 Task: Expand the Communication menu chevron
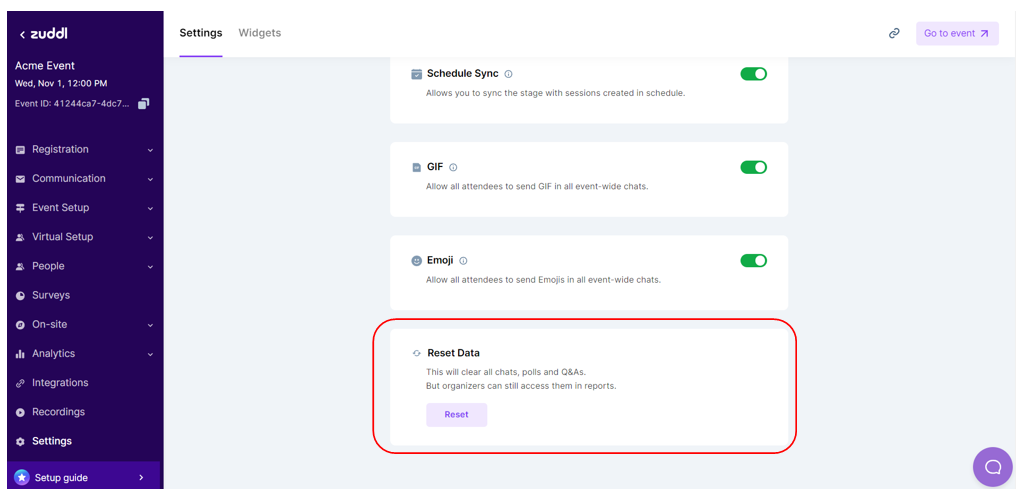coord(150,179)
